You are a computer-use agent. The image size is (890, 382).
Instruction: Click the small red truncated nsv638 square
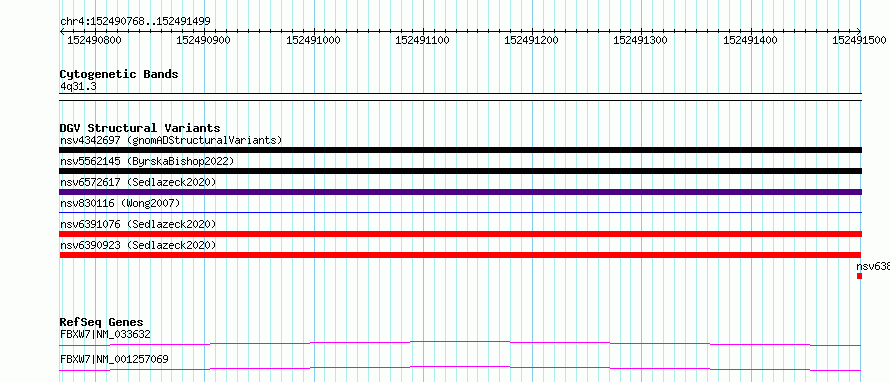point(859,276)
